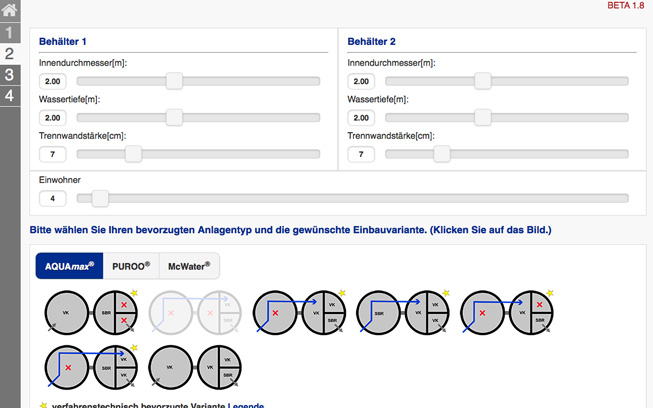
Task: Focus Behälter 2 Innendurchmesser value field
Action: (x=361, y=81)
